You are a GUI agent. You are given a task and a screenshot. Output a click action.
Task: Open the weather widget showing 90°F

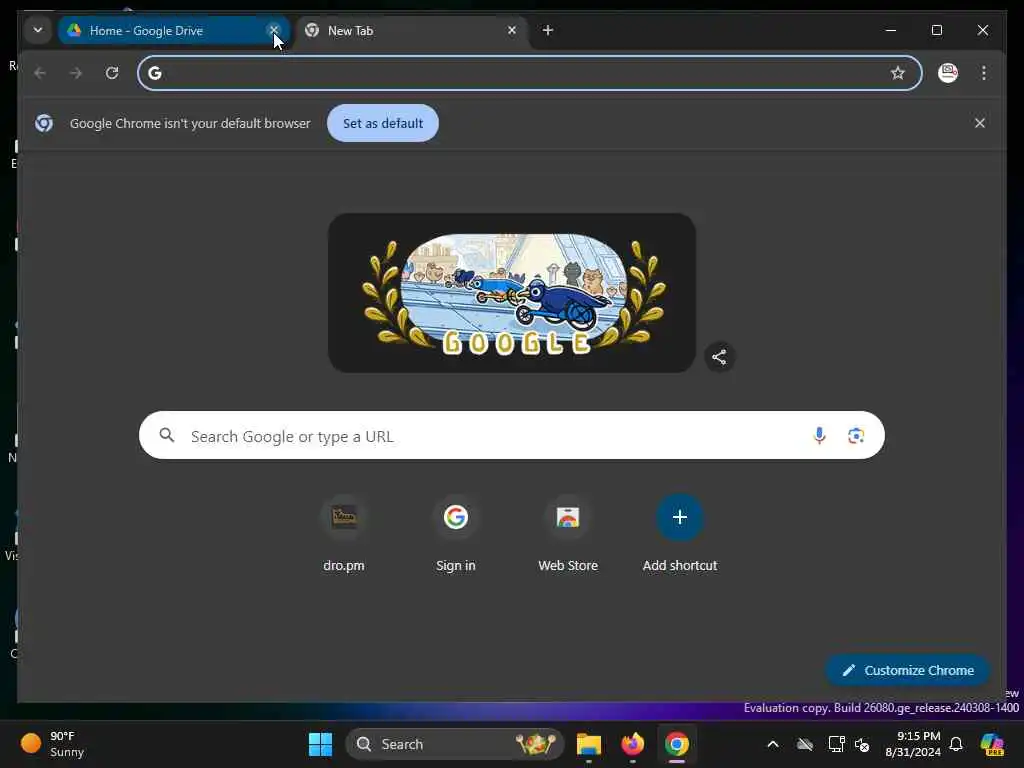[54, 744]
